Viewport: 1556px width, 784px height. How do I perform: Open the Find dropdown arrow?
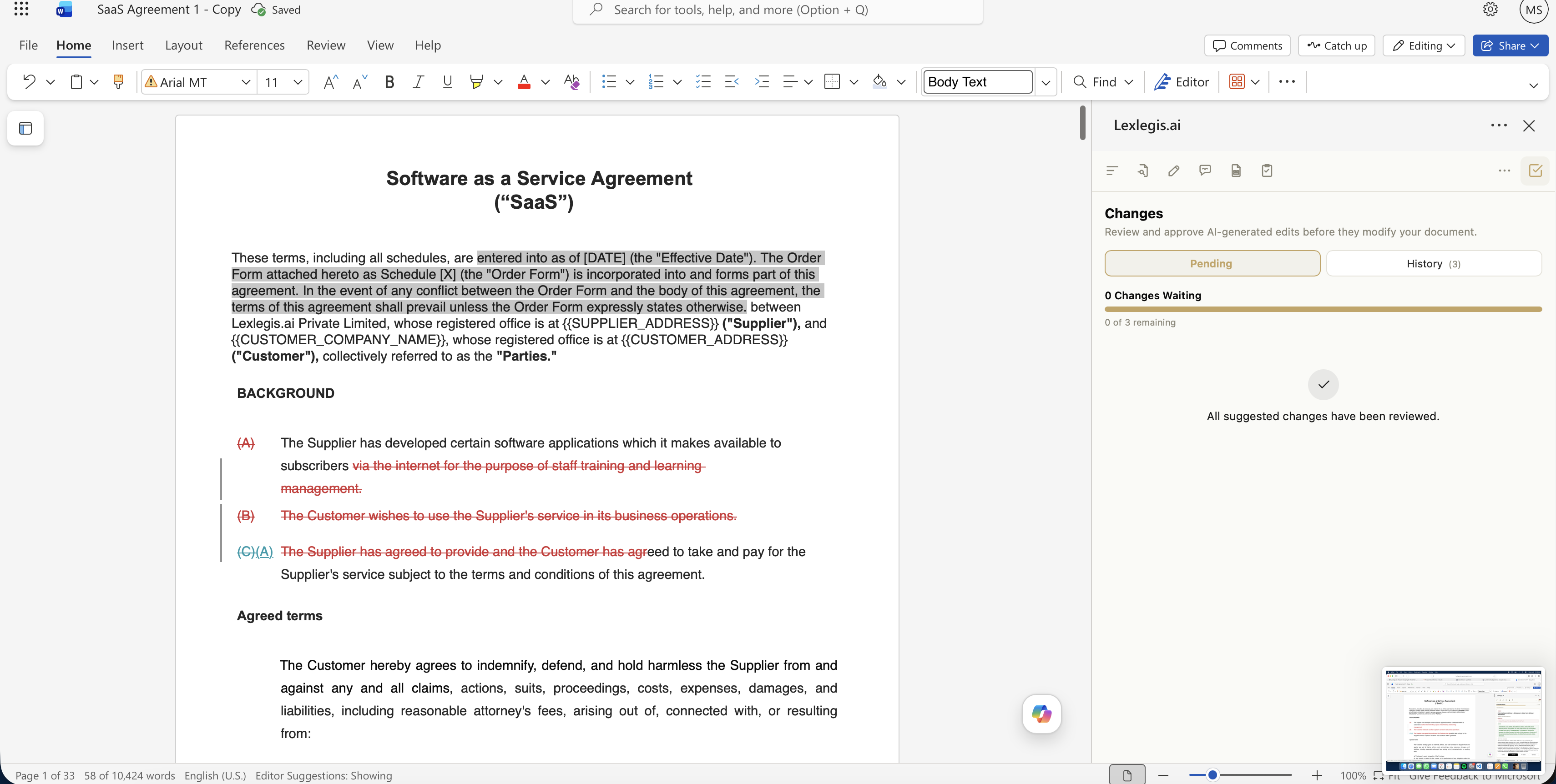(1128, 82)
